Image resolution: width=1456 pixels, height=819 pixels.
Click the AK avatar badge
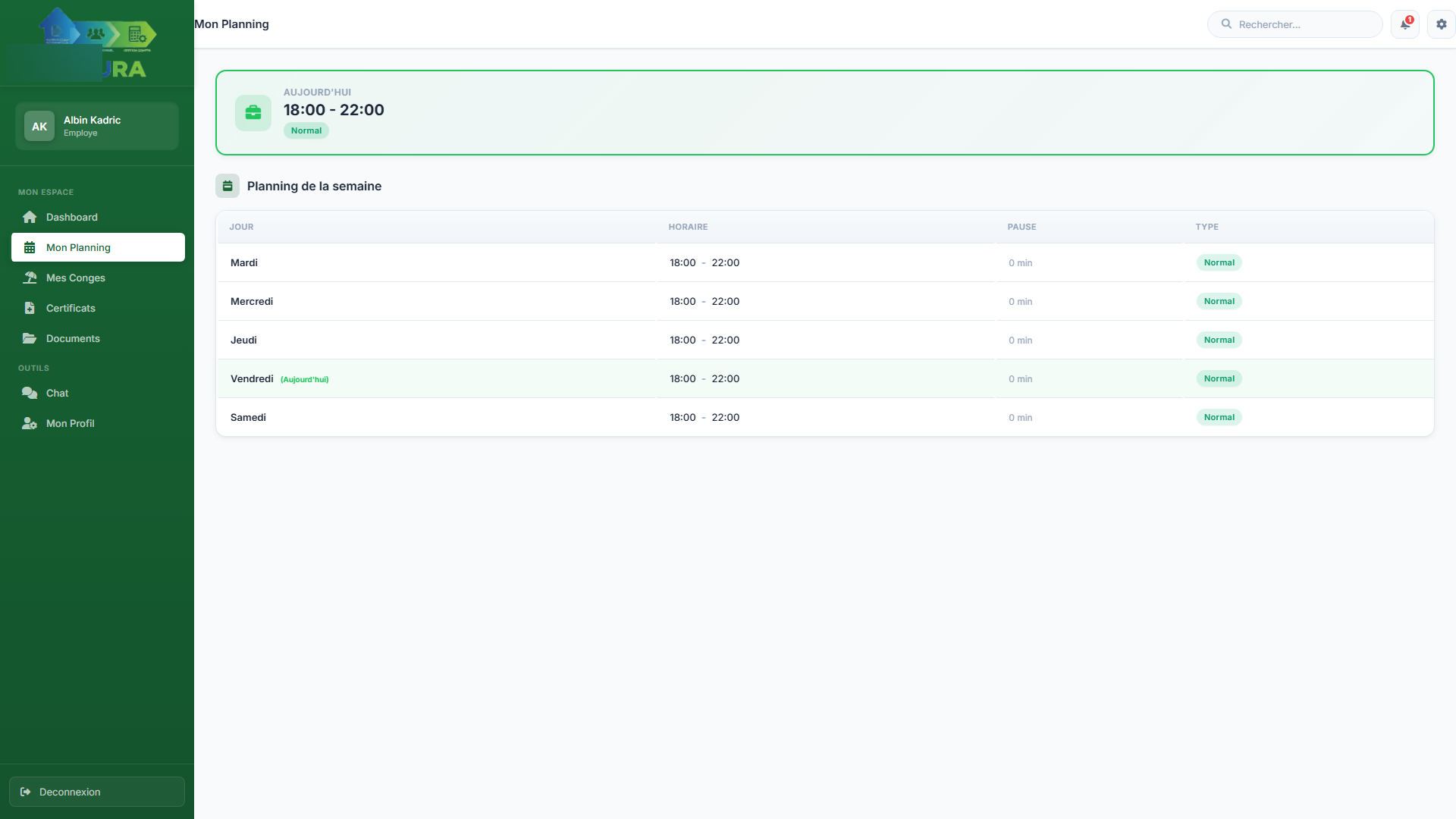39,127
